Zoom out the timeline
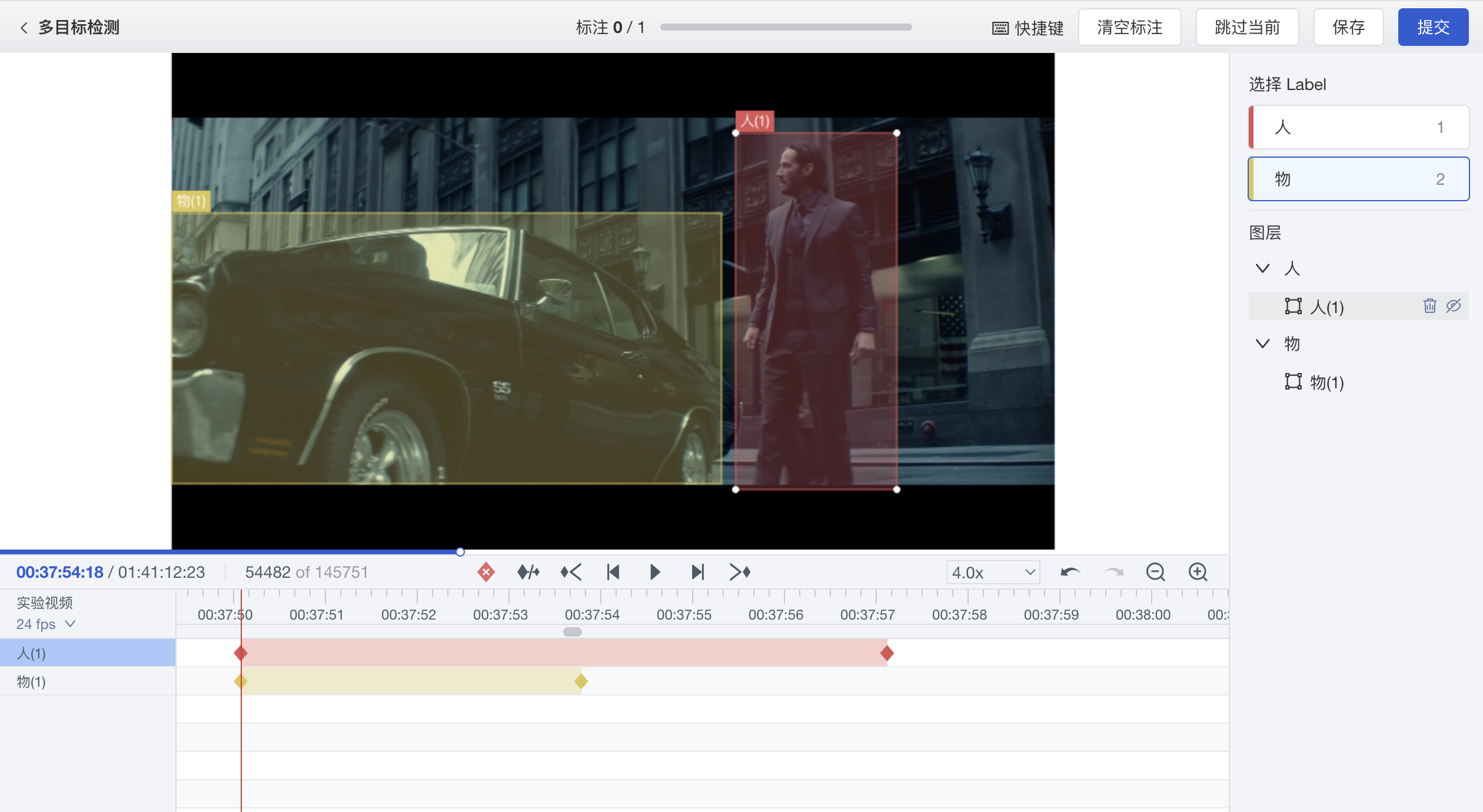 (1155, 572)
